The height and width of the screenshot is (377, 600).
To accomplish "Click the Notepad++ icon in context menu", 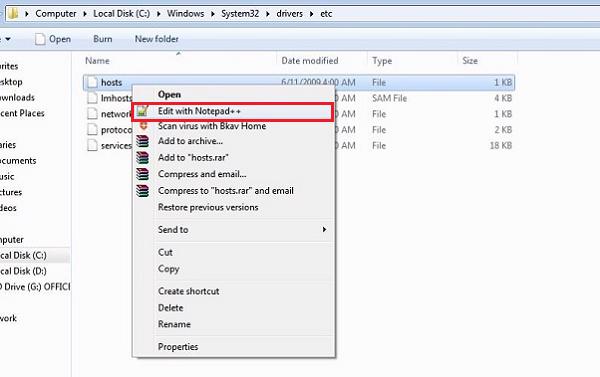I will pos(142,111).
